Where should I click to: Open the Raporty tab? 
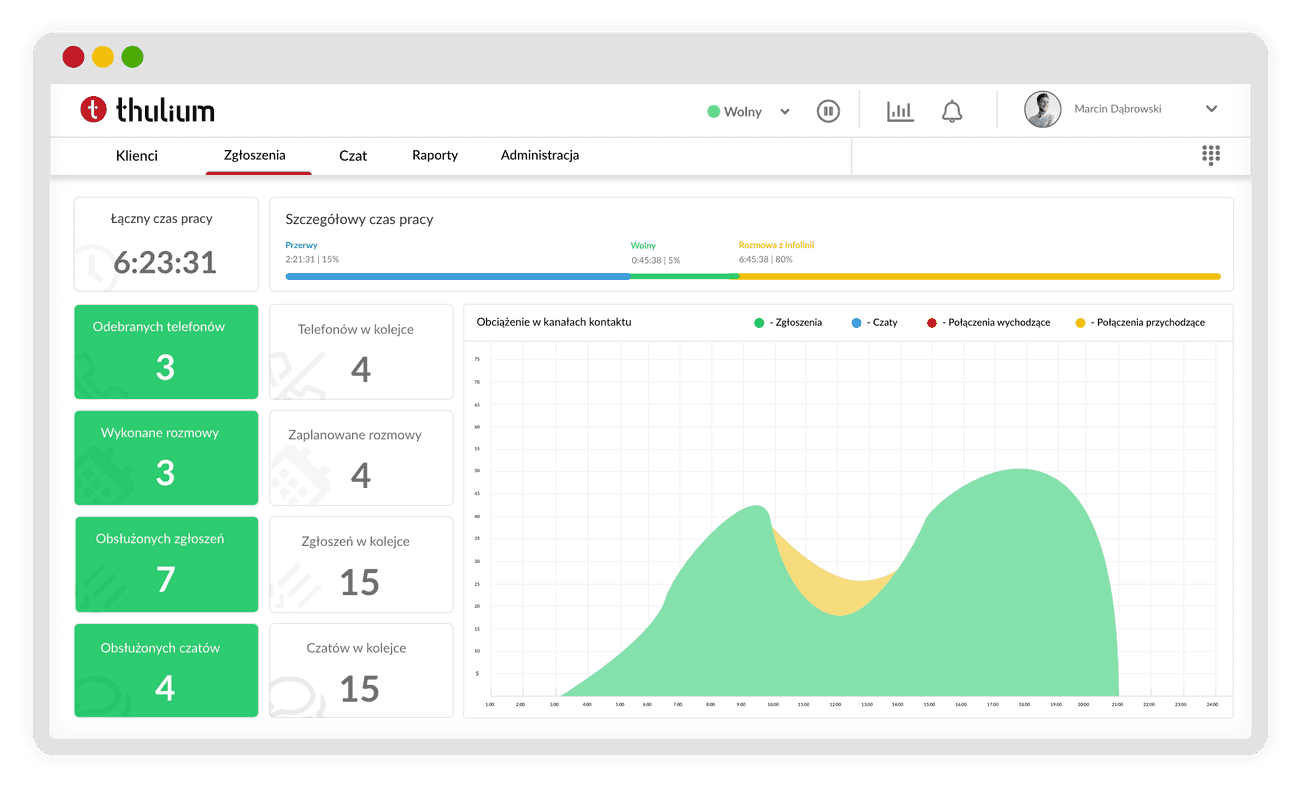[435, 155]
